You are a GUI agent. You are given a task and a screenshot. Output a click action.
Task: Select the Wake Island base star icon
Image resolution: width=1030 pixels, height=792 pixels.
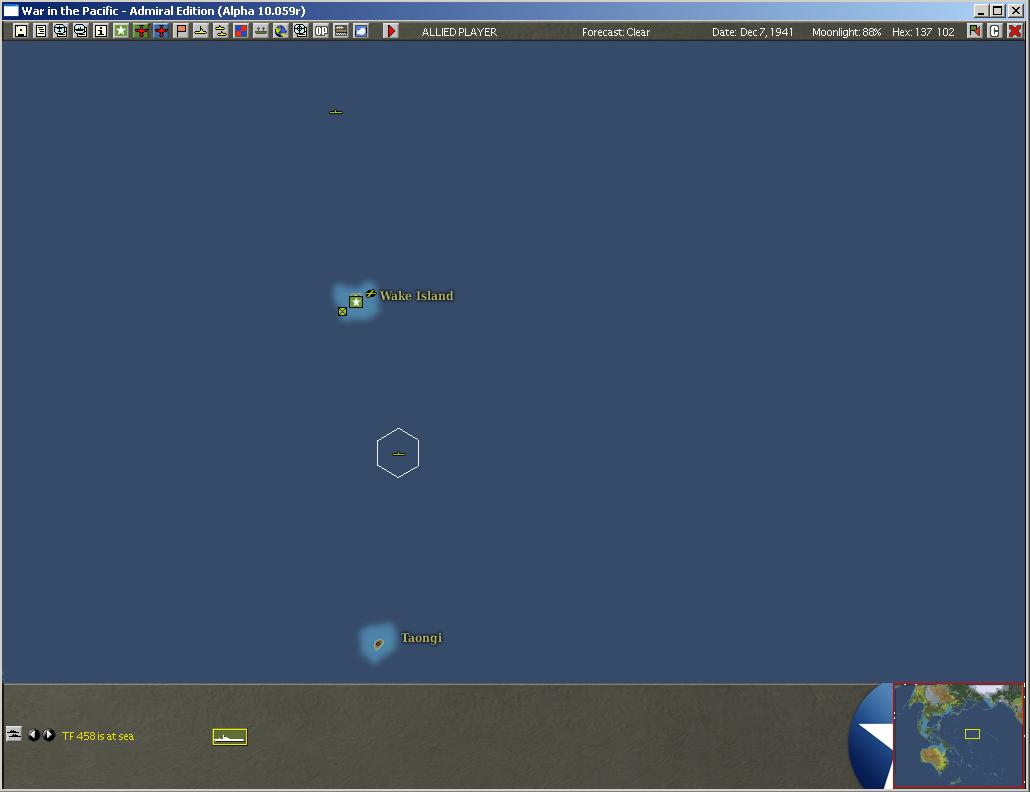[x=356, y=302]
